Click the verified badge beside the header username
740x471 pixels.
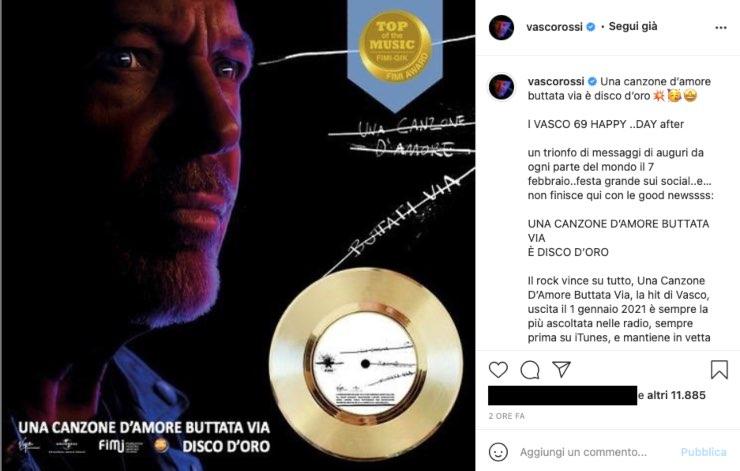(590, 27)
